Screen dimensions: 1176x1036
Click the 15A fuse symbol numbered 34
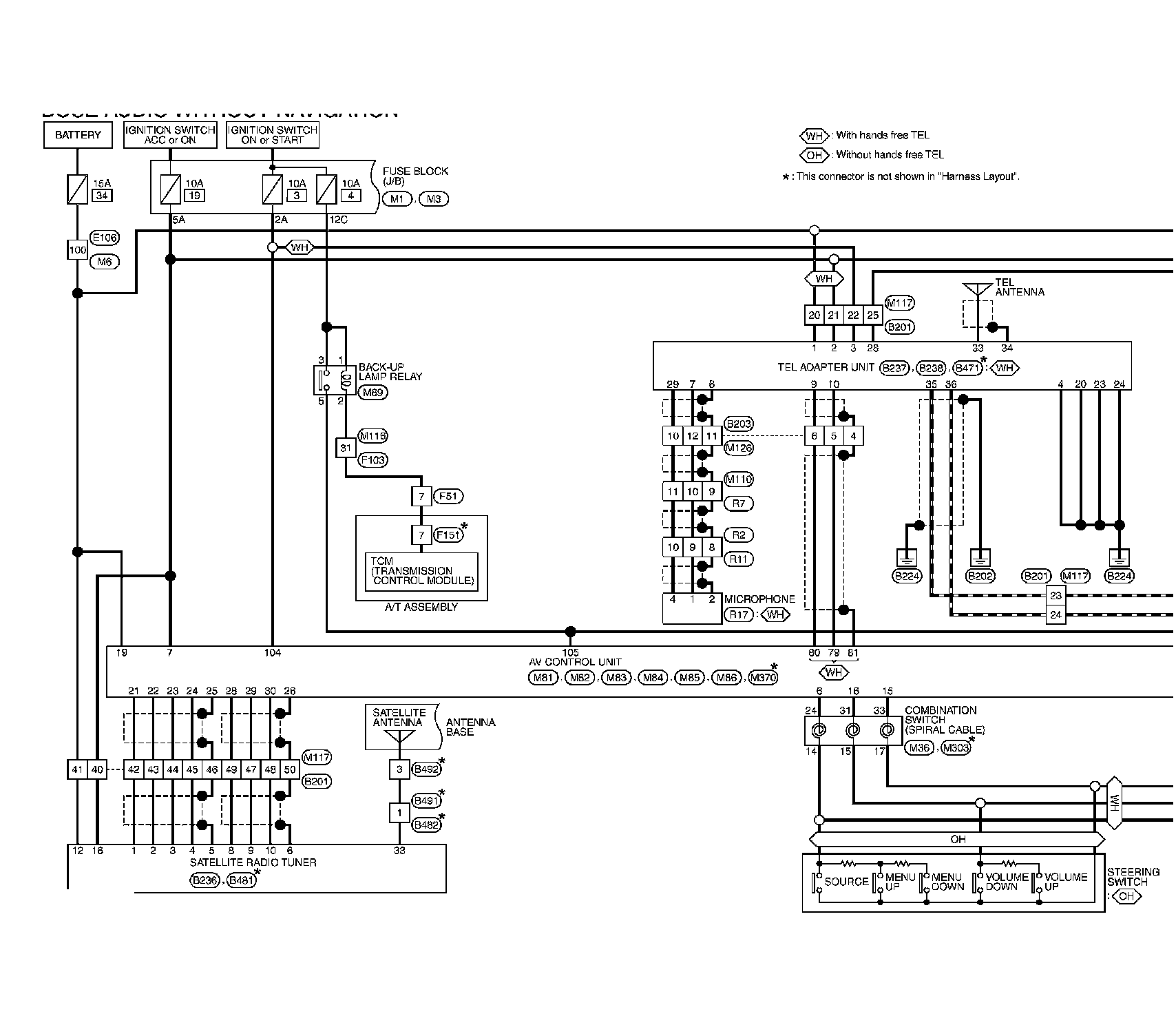click(77, 189)
